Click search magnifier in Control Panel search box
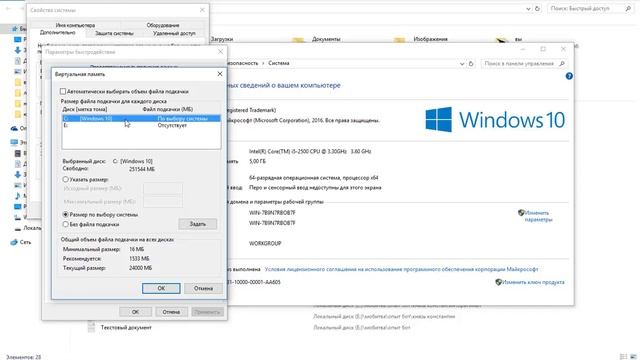The image size is (640, 360). 562,64
